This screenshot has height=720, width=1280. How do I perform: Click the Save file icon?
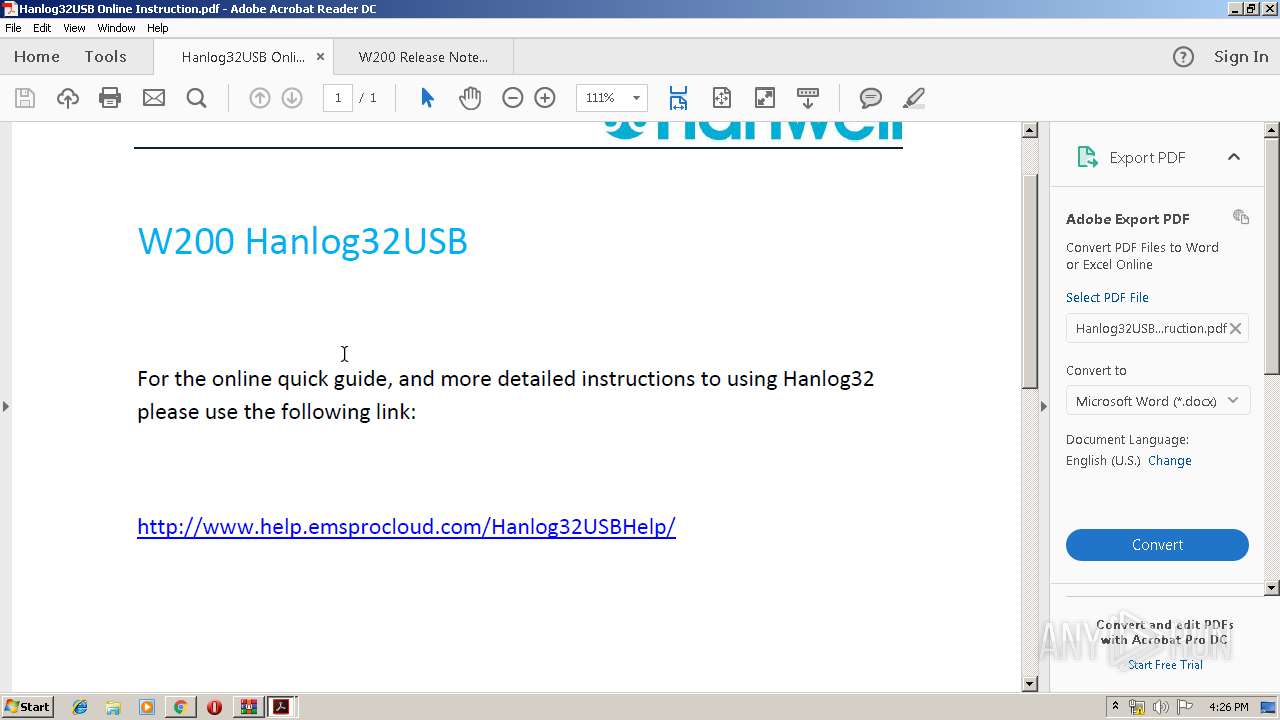point(25,98)
